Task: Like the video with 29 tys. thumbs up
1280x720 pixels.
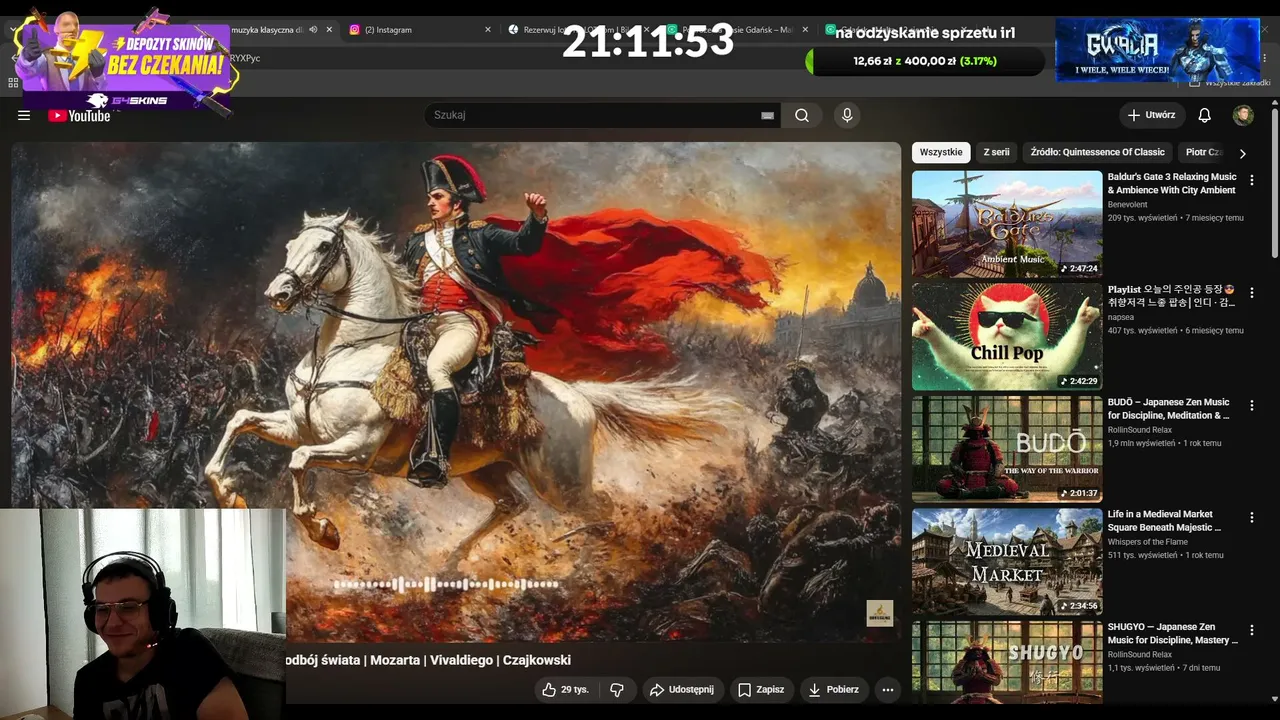Action: [x=565, y=689]
